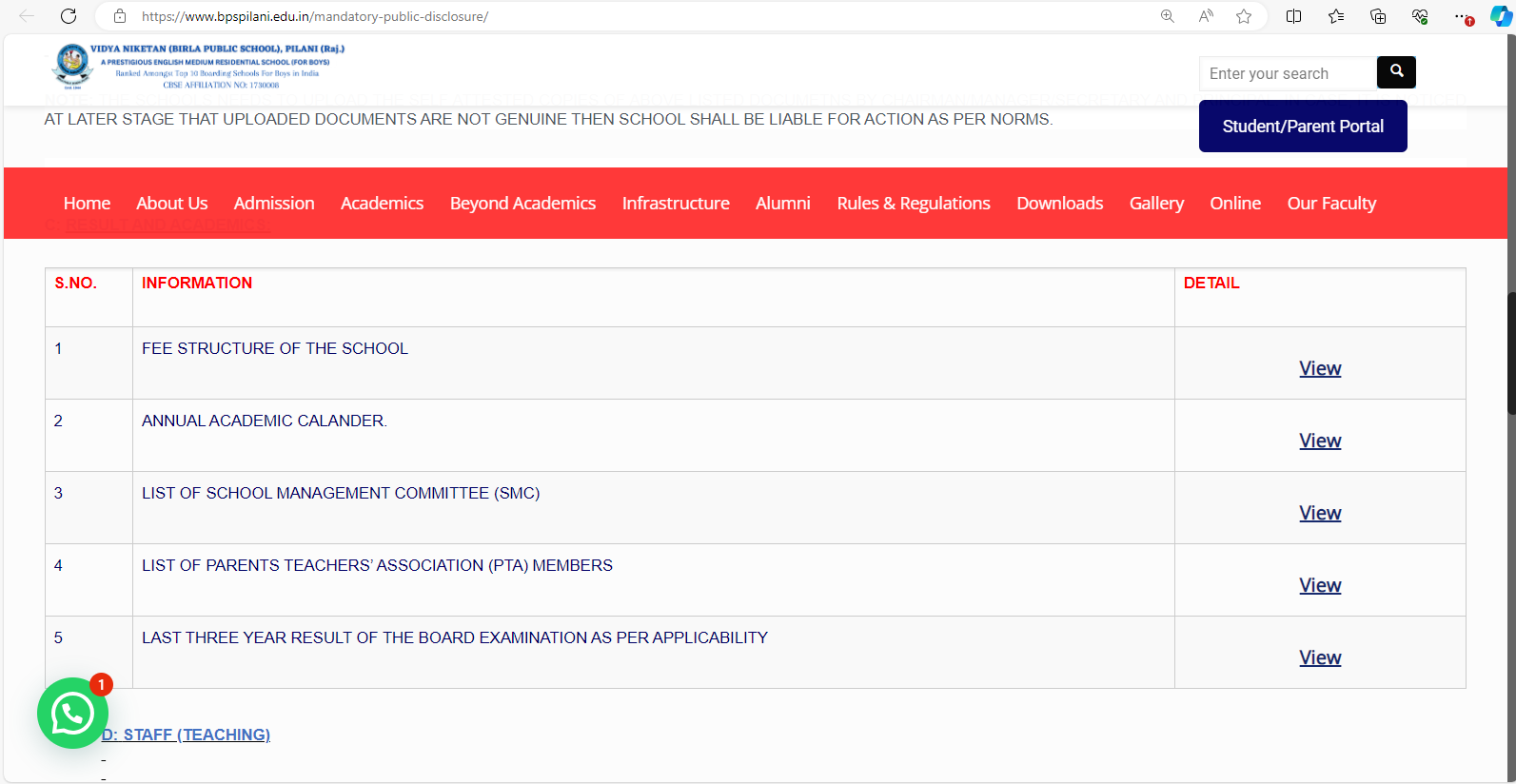1516x784 pixels.
Task: Click the search magnifier button
Action: [1396, 72]
